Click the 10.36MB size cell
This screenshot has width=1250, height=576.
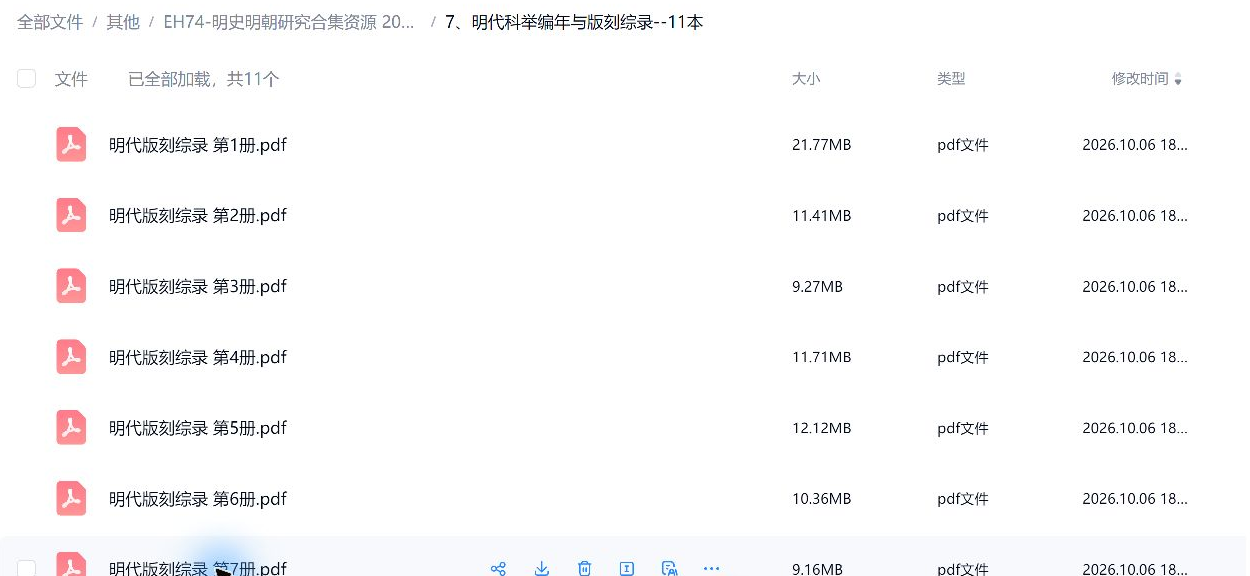[x=821, y=499]
